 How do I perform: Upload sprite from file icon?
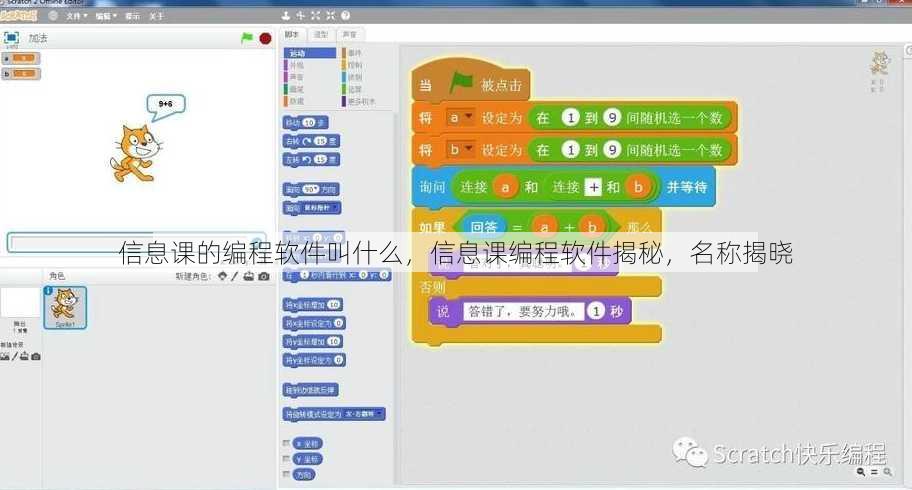tap(249, 276)
